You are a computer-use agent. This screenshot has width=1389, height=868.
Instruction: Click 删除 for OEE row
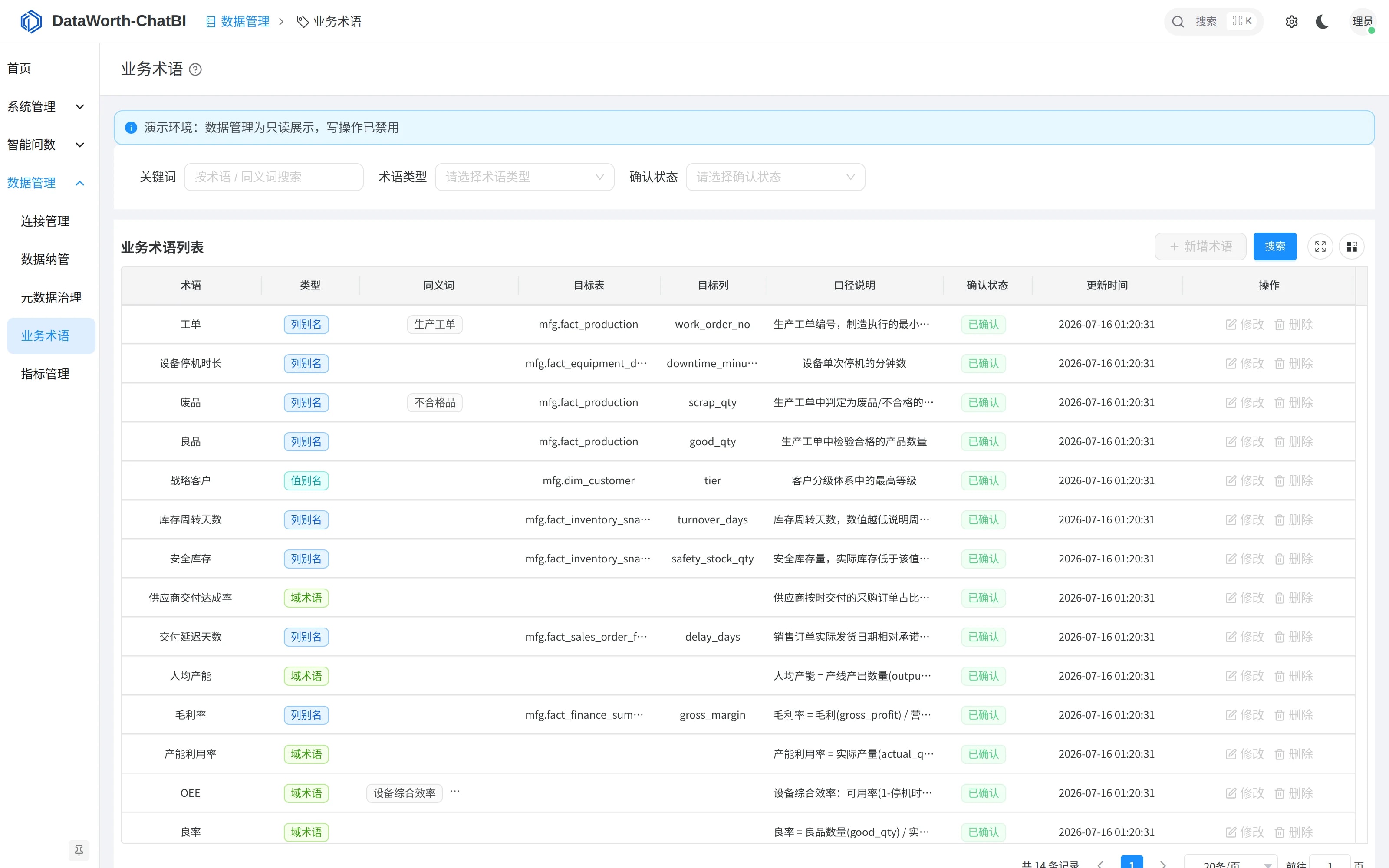[x=1294, y=793]
